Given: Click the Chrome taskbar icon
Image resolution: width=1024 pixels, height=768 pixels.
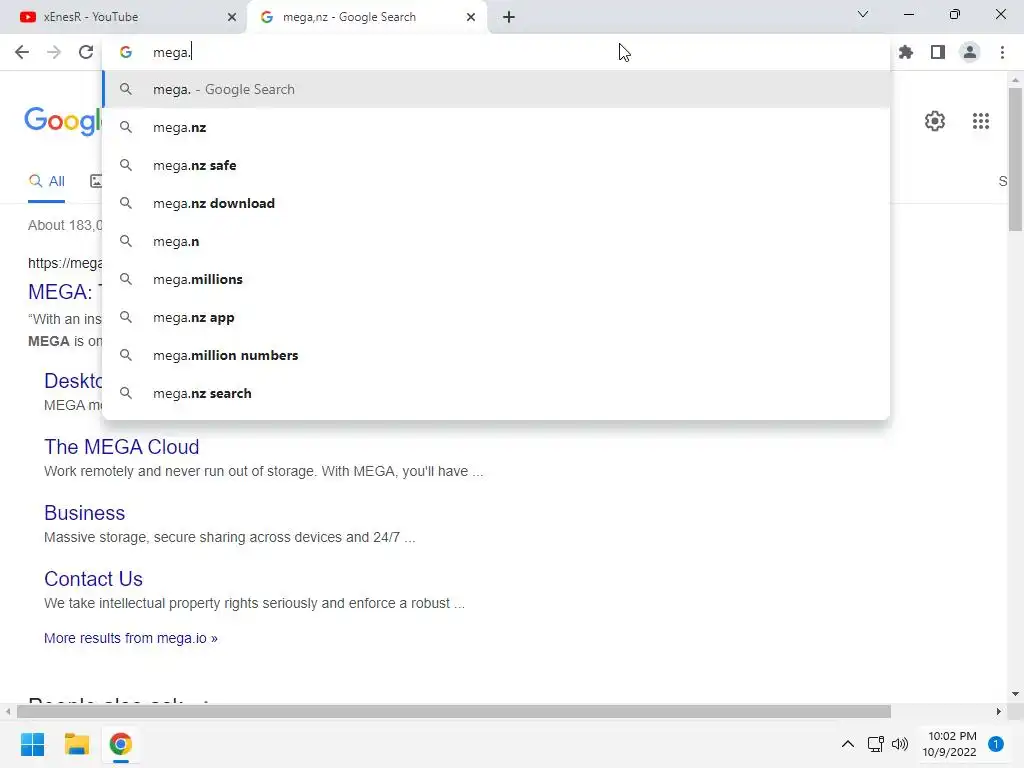Looking at the screenshot, I should click(120, 744).
